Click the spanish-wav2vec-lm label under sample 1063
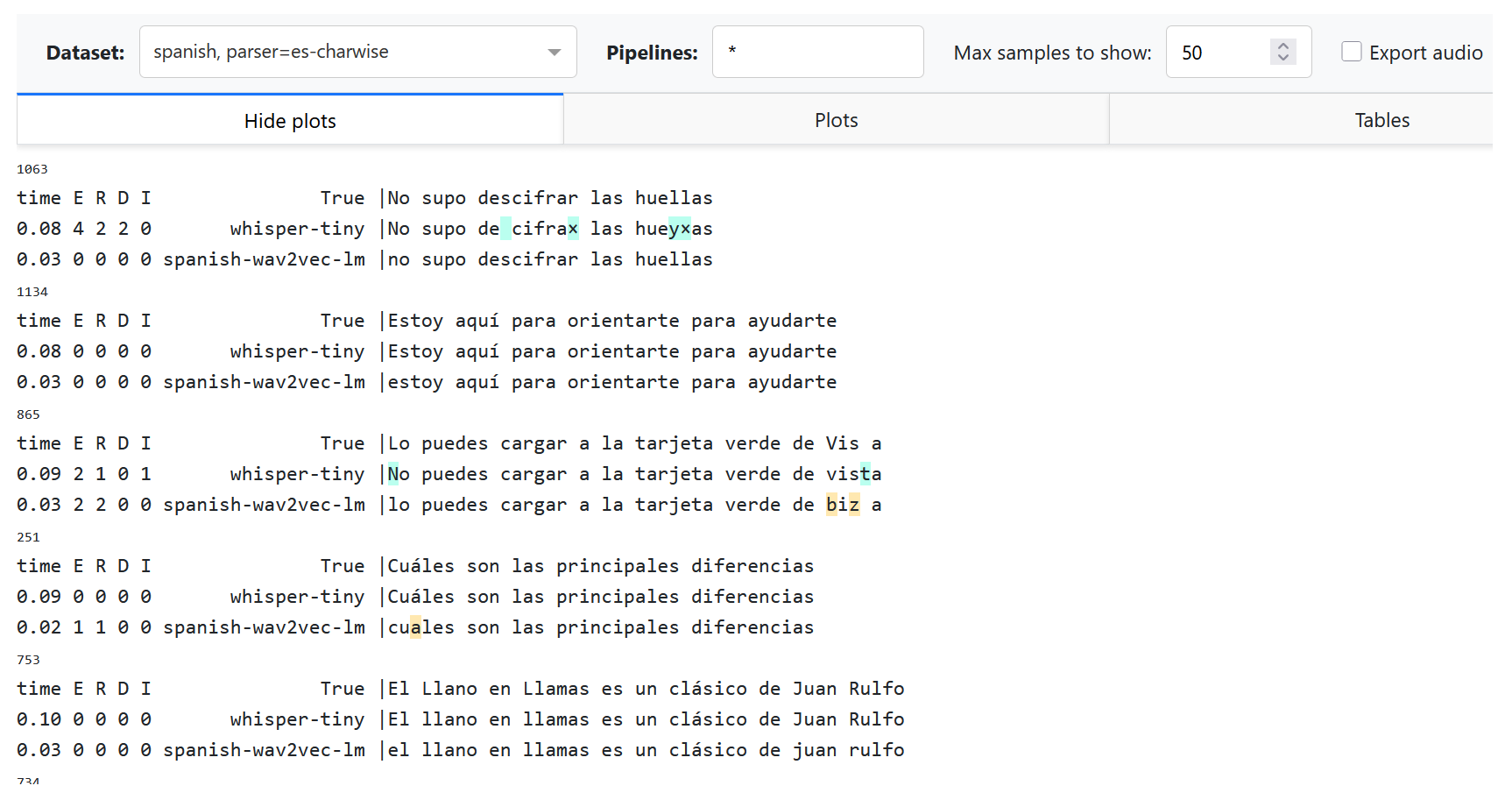 tap(265, 258)
